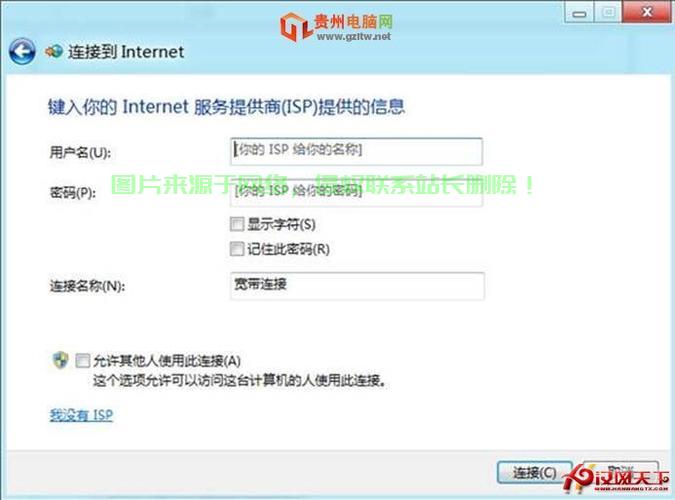
Task: Click the 连接(C) button
Action: [x=534, y=473]
